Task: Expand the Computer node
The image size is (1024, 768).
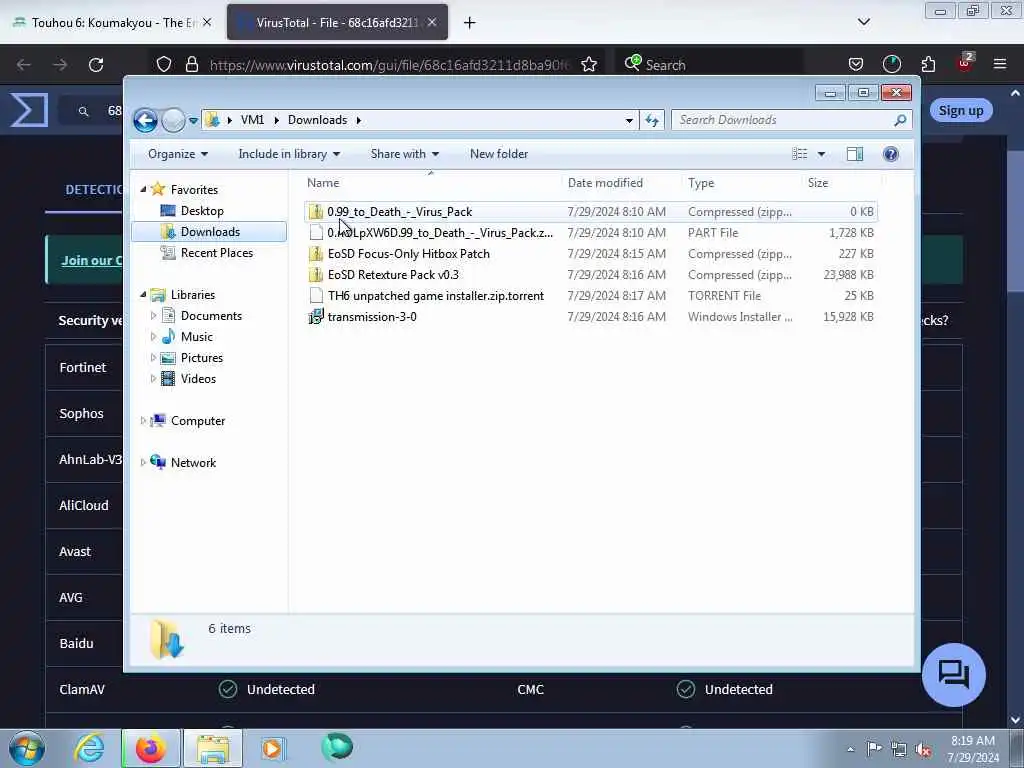Action: (x=143, y=421)
